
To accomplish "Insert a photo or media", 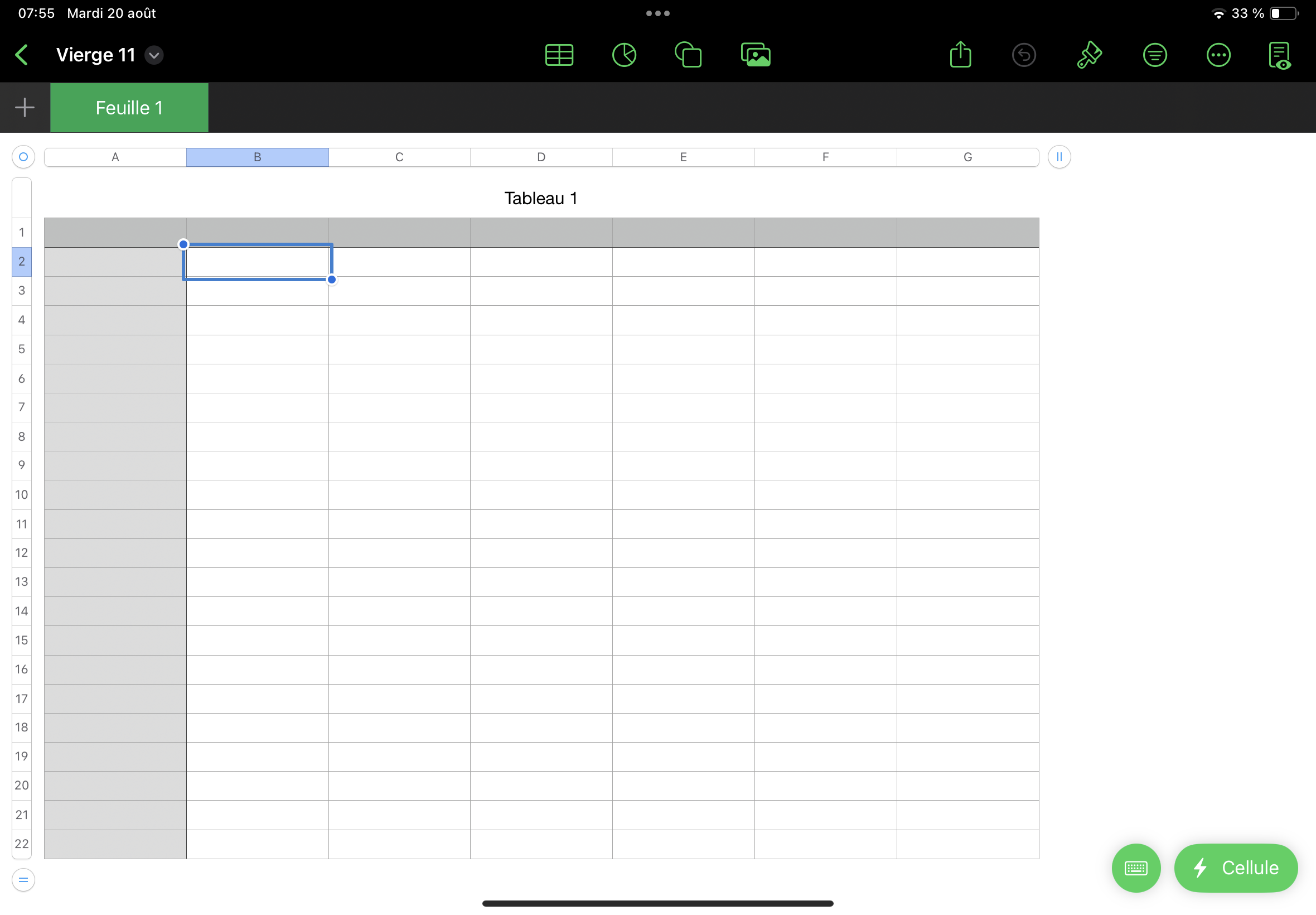I will 756,55.
